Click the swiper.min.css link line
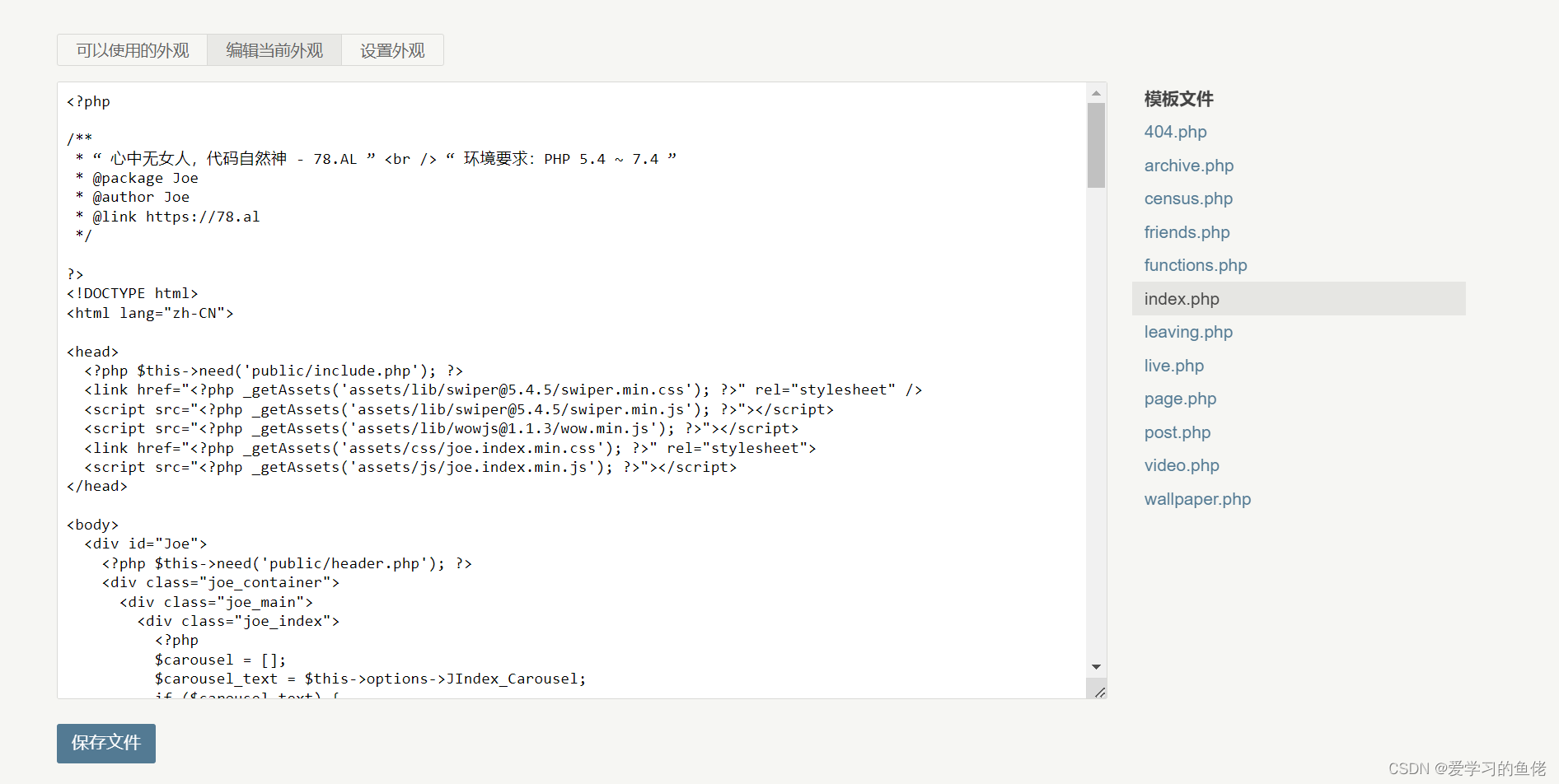1559x784 pixels. [503, 390]
